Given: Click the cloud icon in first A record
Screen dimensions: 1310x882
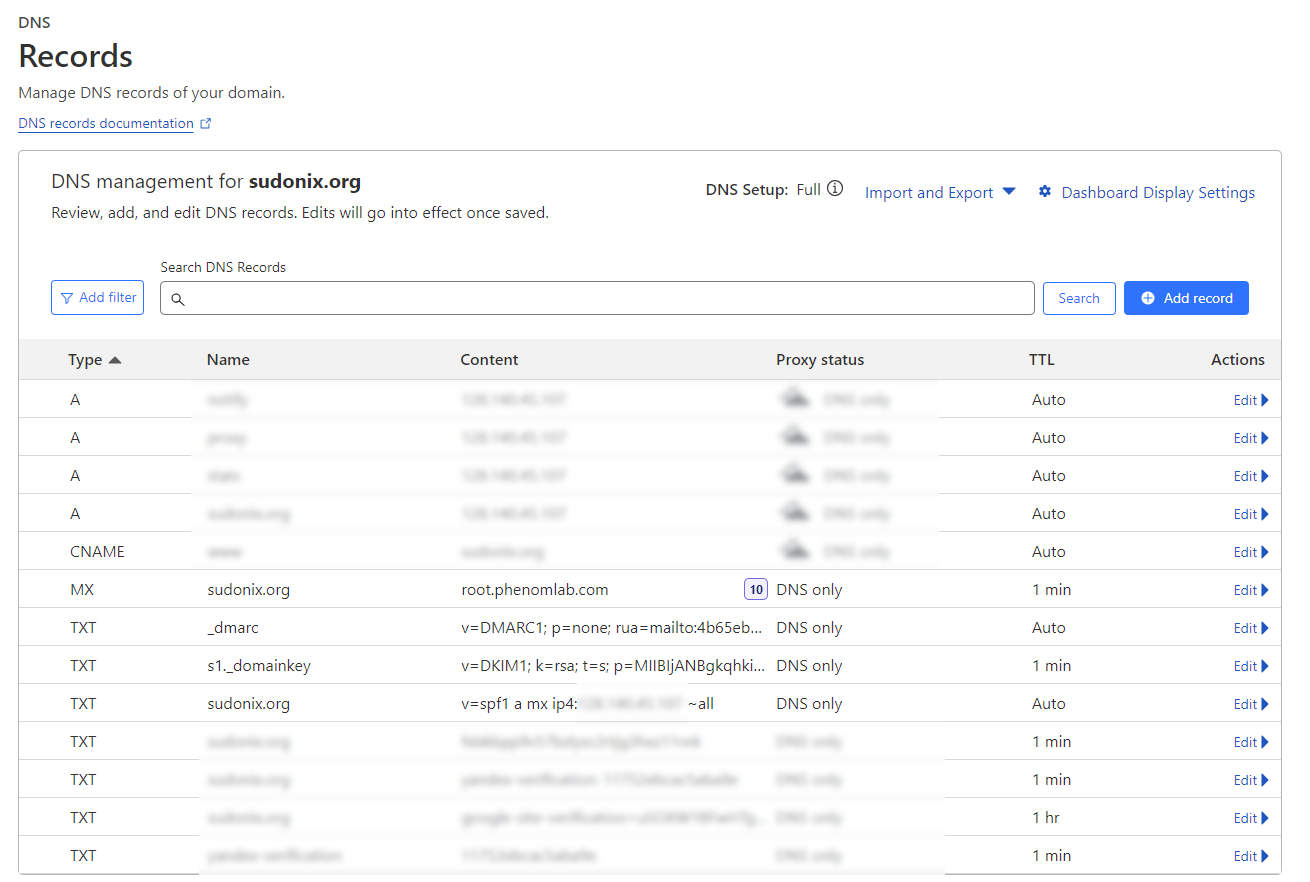Looking at the screenshot, I should tap(795, 400).
